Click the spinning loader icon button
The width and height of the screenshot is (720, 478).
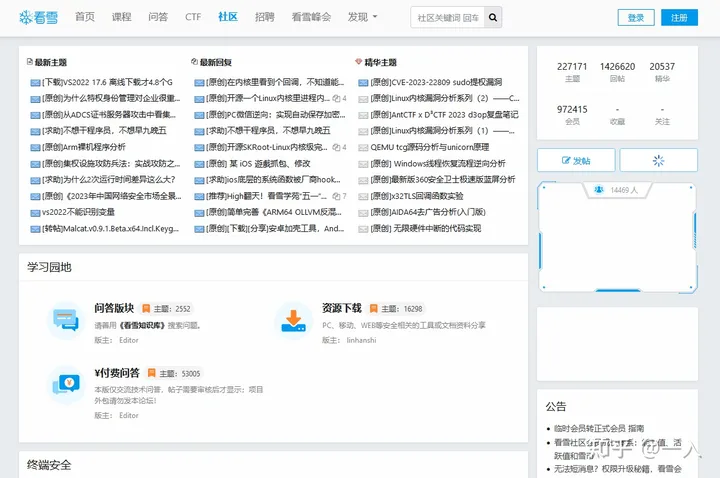[658, 160]
